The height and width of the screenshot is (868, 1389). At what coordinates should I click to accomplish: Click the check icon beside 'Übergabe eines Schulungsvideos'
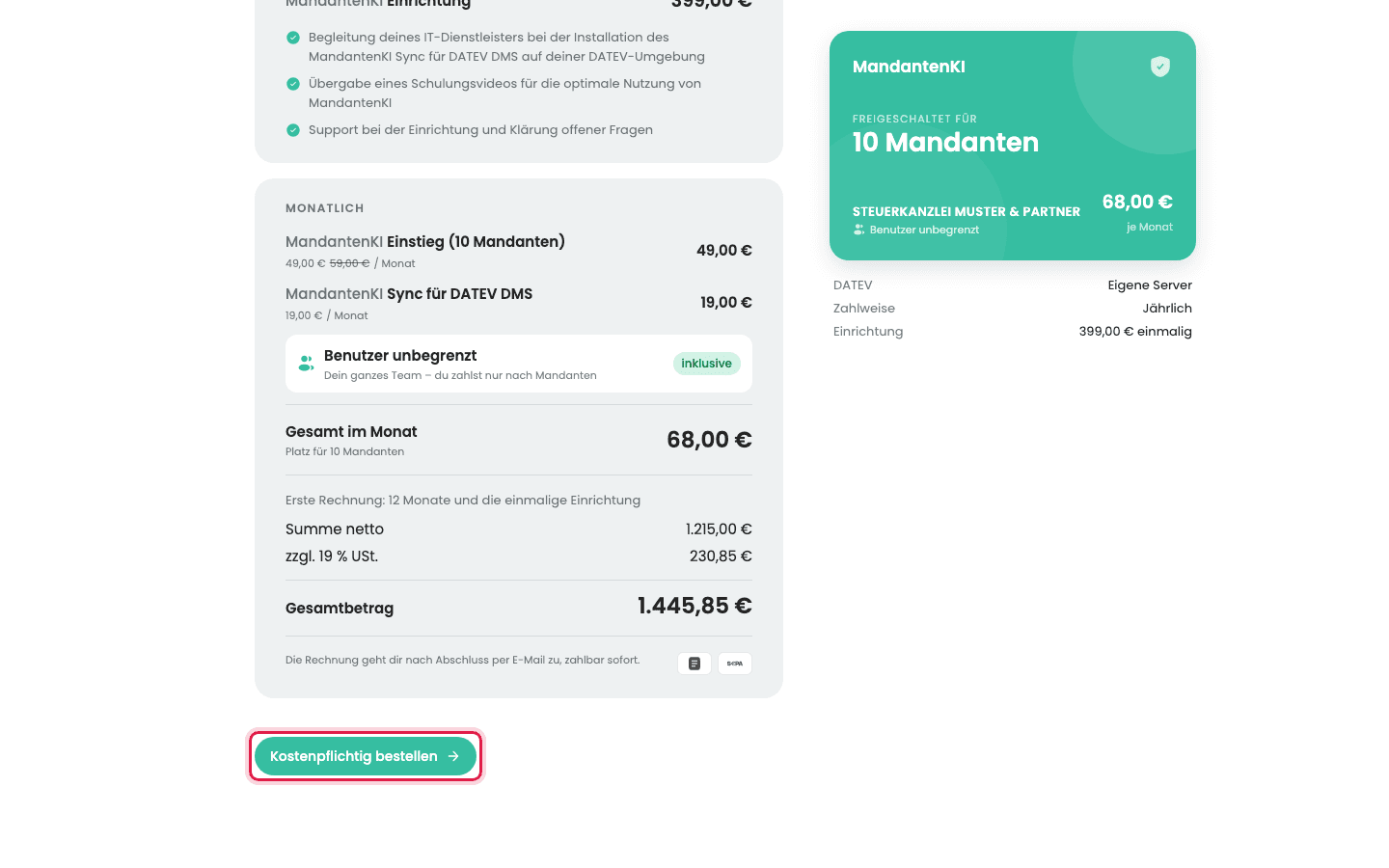coord(293,84)
